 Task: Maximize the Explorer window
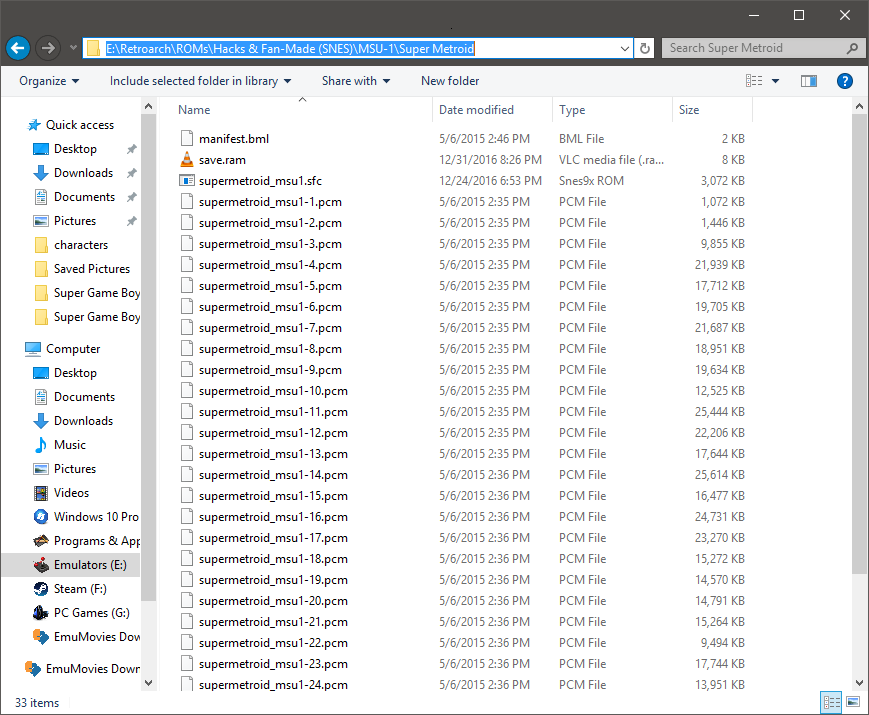click(799, 15)
